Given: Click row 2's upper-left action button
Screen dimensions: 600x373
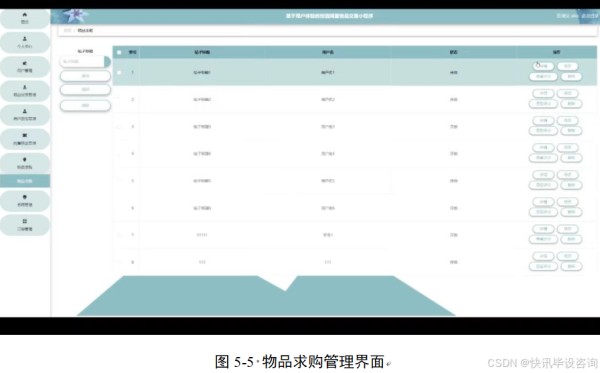Looking at the screenshot, I should click(x=543, y=93).
